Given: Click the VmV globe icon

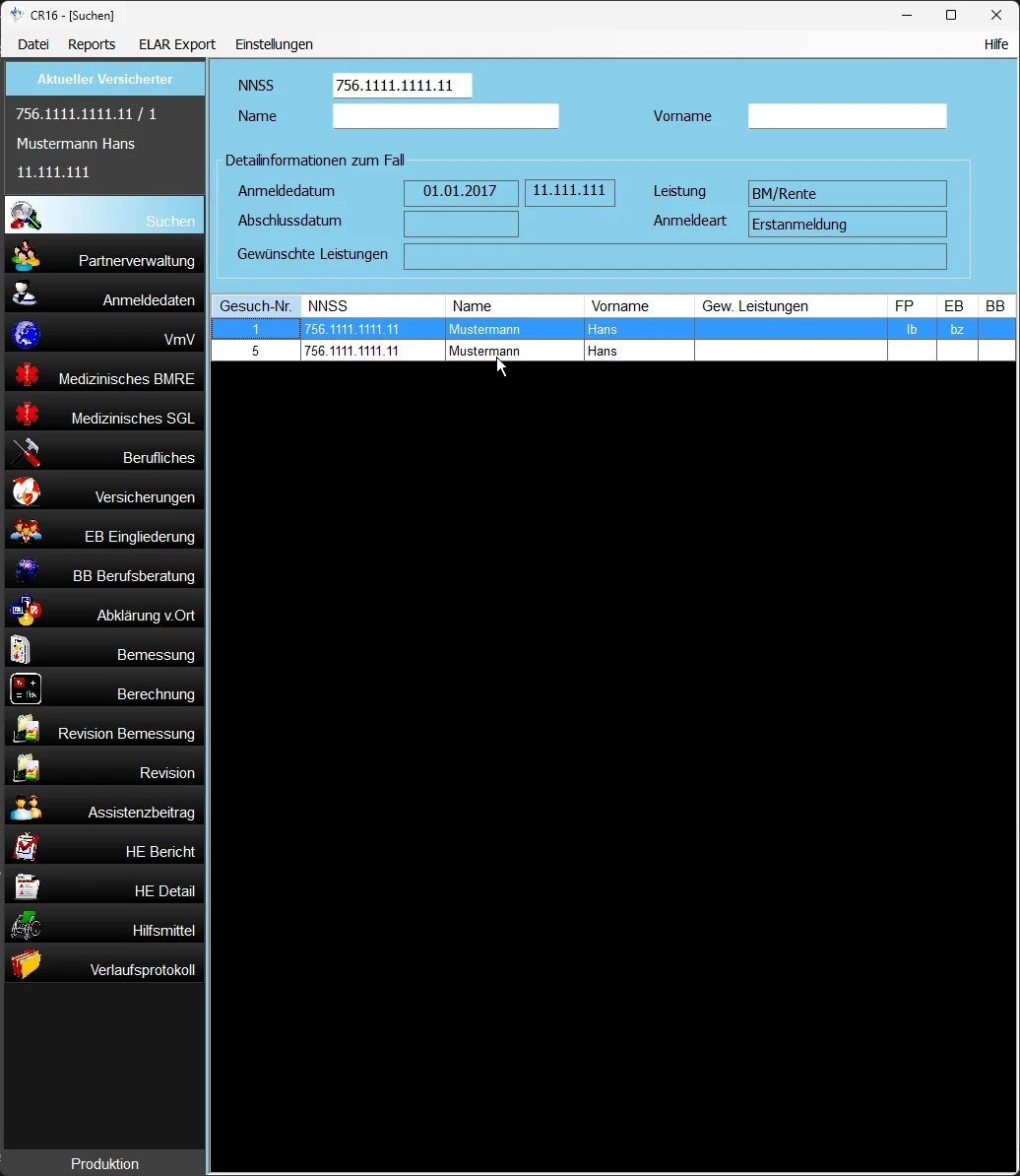Looking at the screenshot, I should click(x=26, y=335).
